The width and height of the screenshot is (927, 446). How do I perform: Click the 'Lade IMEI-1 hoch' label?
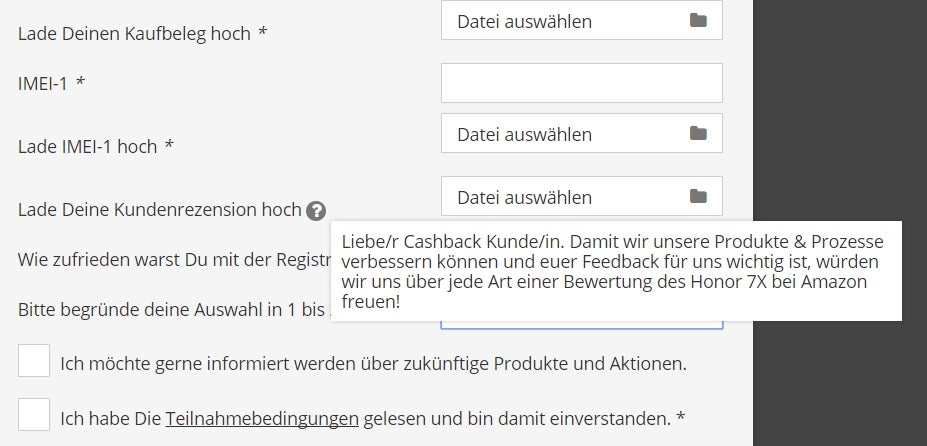coord(96,146)
